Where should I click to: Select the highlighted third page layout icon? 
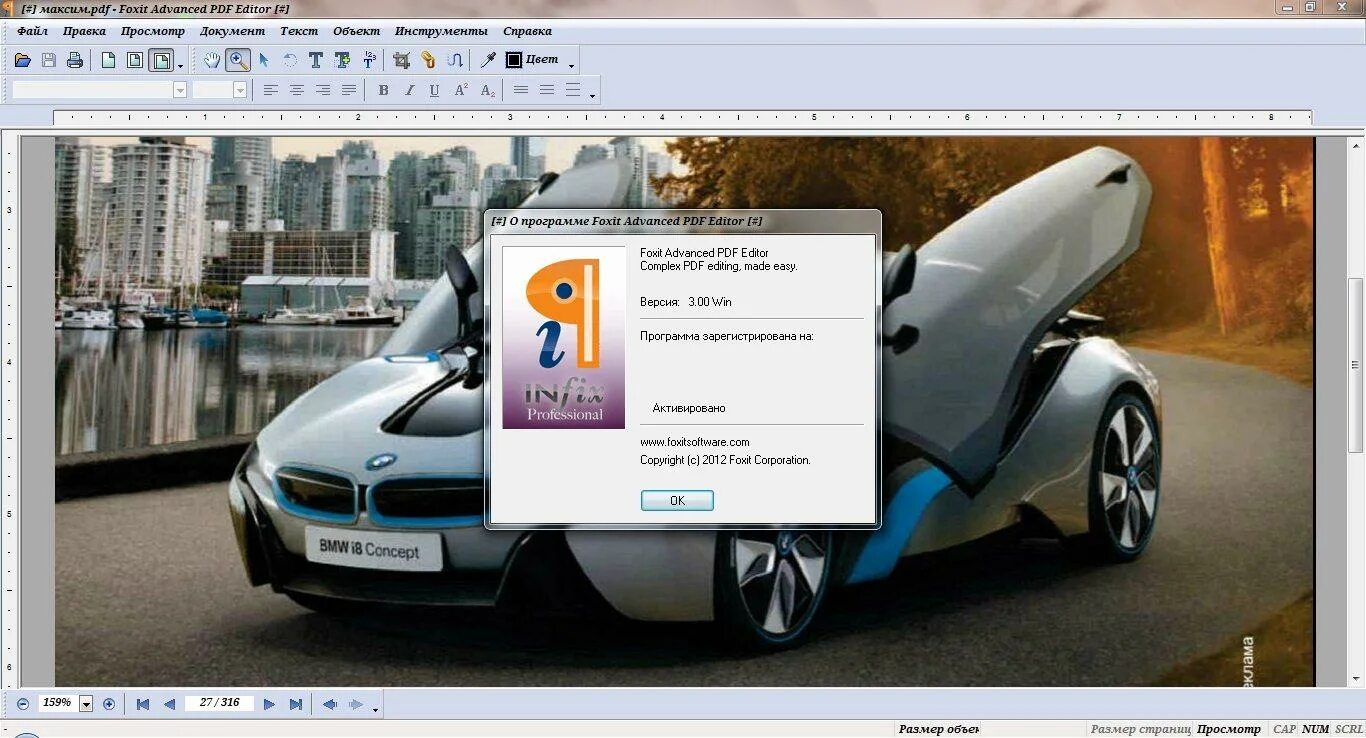160,60
